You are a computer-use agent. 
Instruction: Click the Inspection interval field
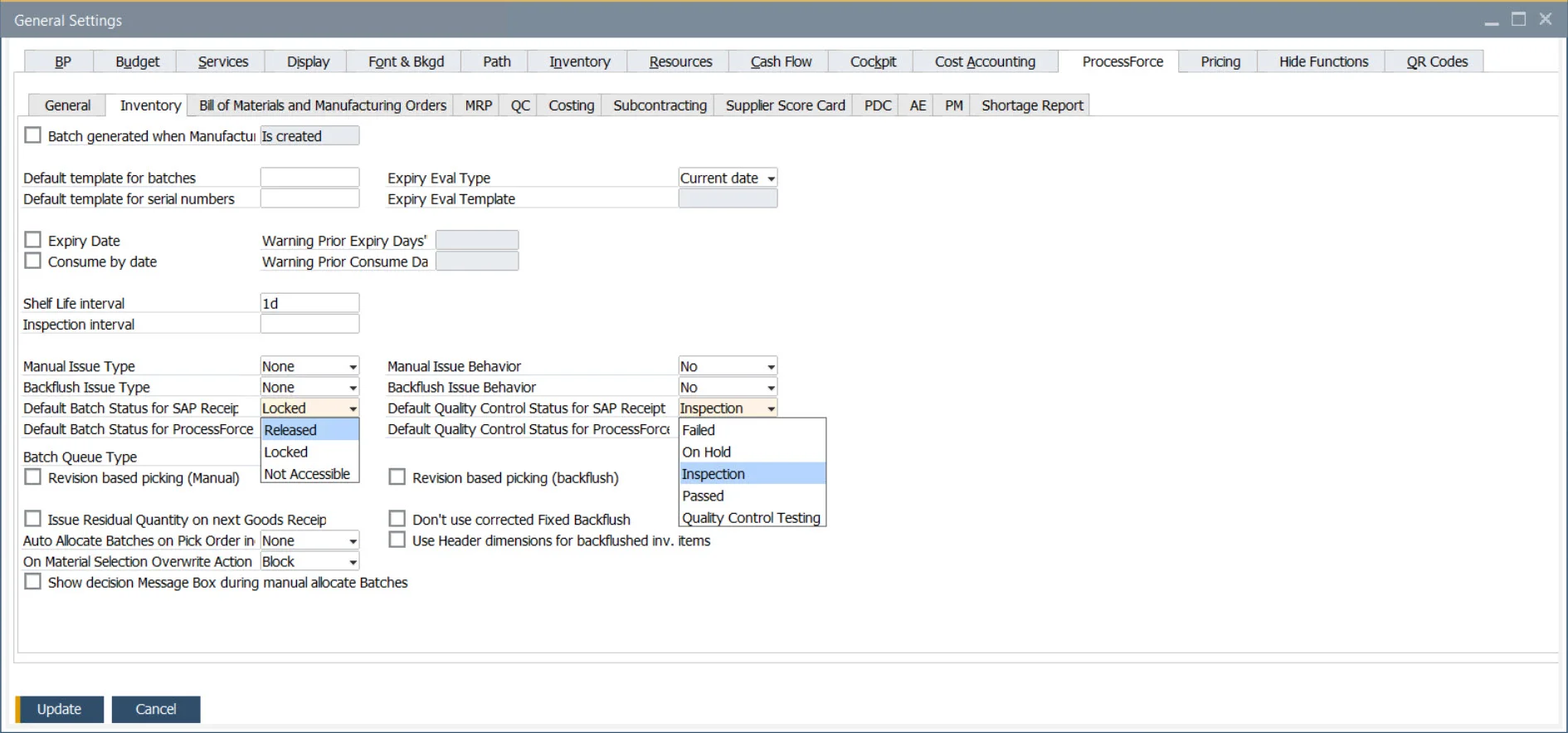click(309, 324)
